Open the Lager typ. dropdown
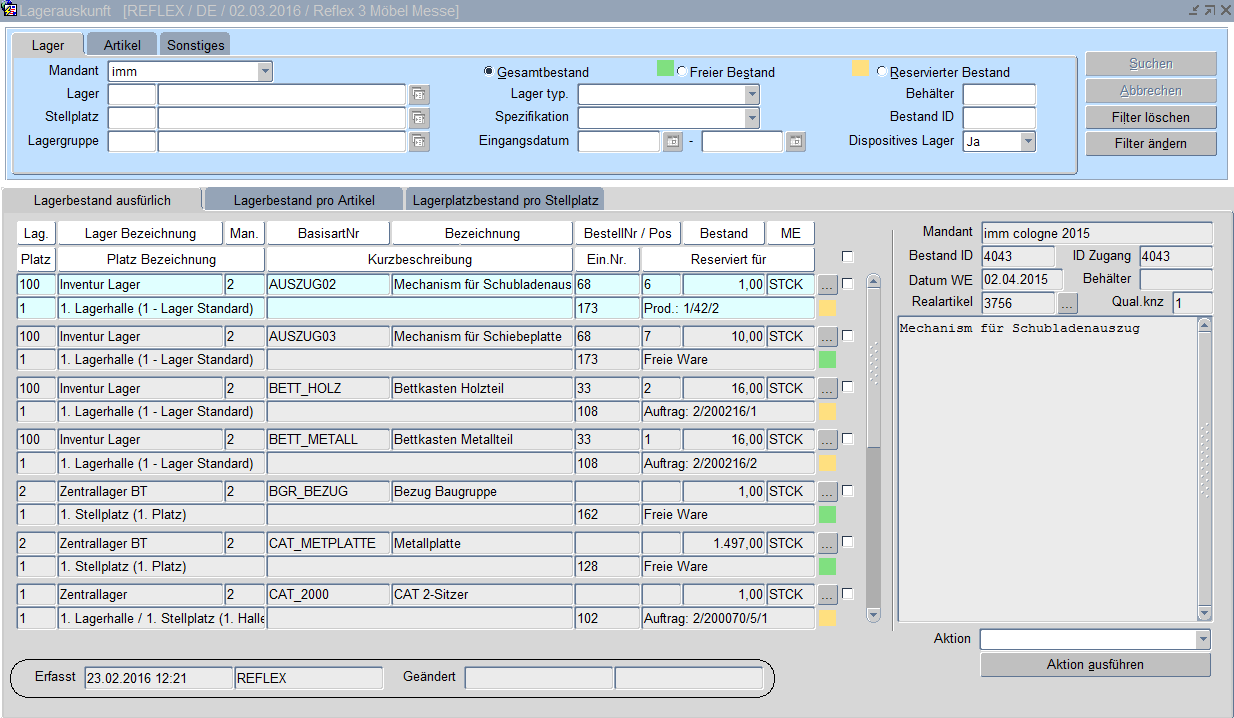Viewport: 1234px width, 718px height. tap(752, 94)
